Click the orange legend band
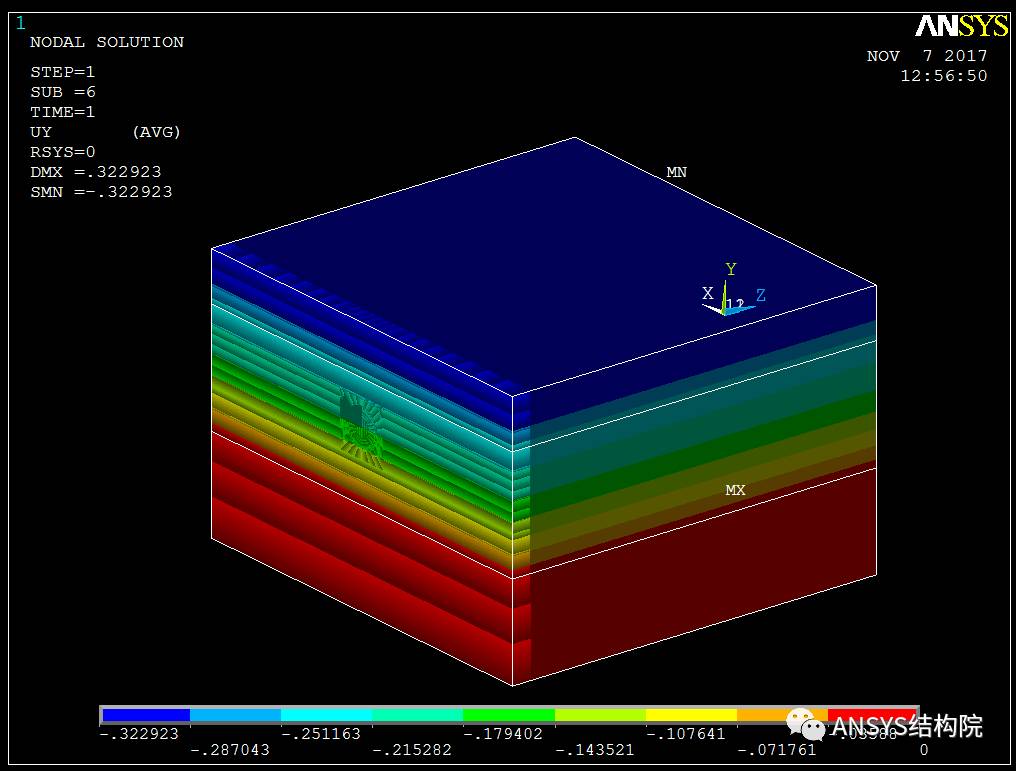This screenshot has height=771, width=1016. 782,715
